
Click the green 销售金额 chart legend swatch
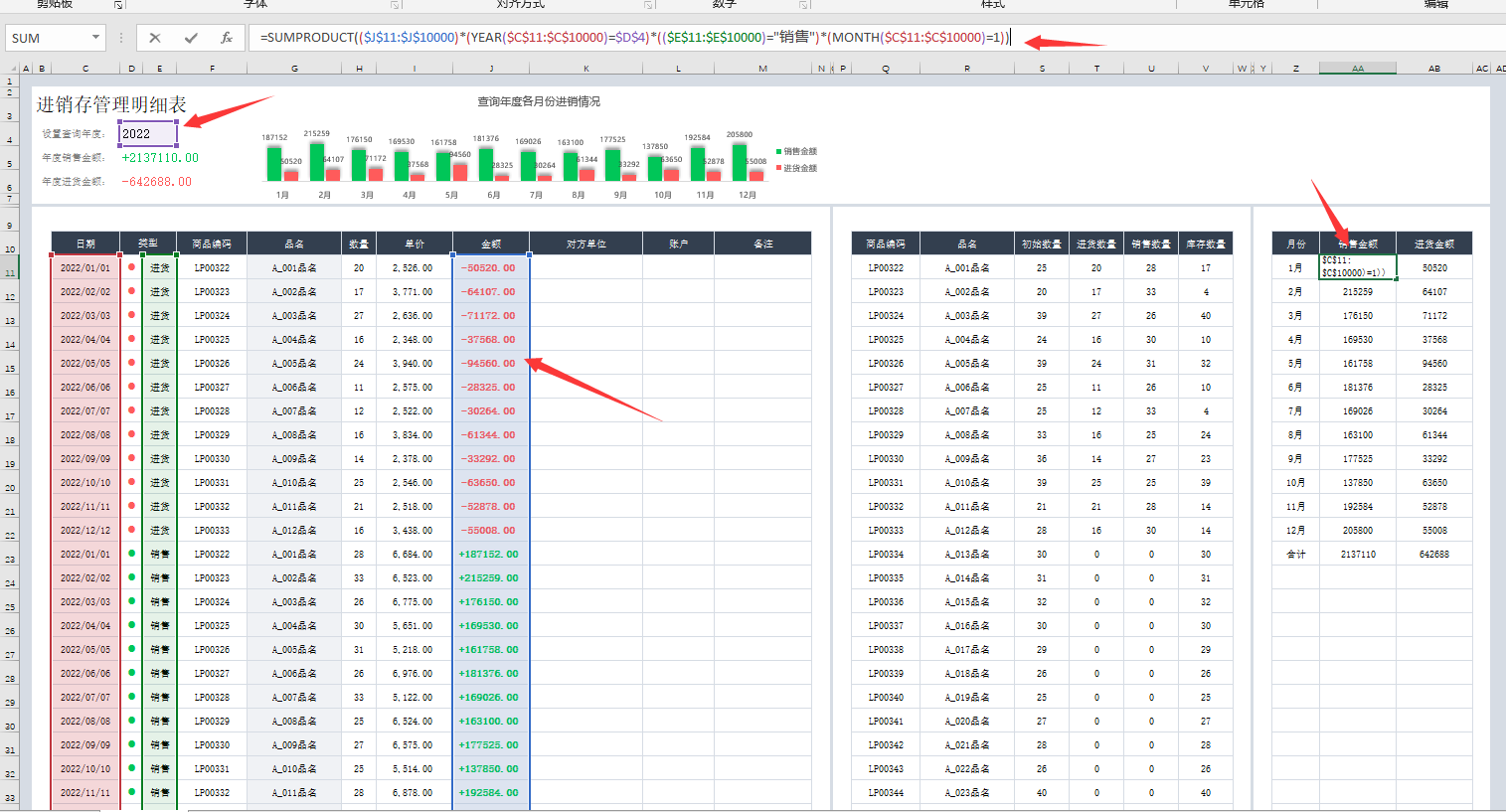pos(778,152)
